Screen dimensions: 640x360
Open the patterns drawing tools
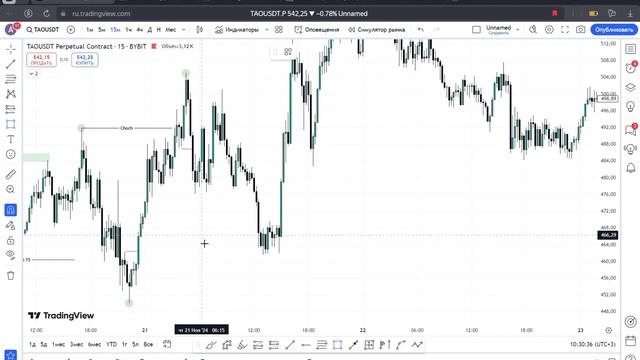[x=11, y=94]
